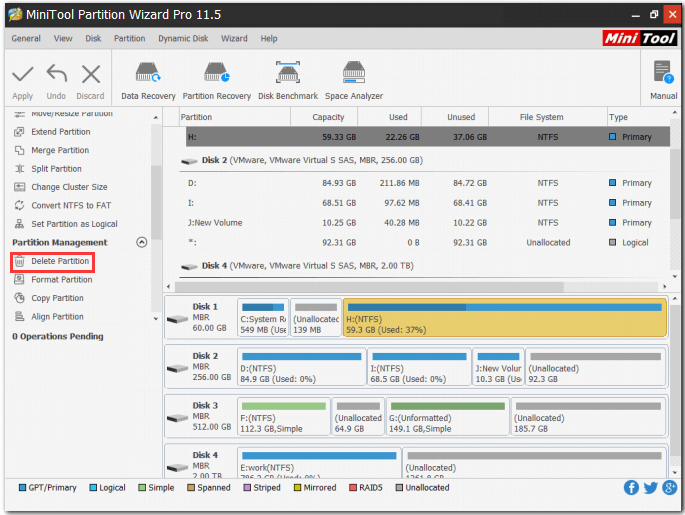Viewport: 685px width, 515px height.
Task: Select D:(NTFS) block in Disk 2 map
Action: pos(301,367)
